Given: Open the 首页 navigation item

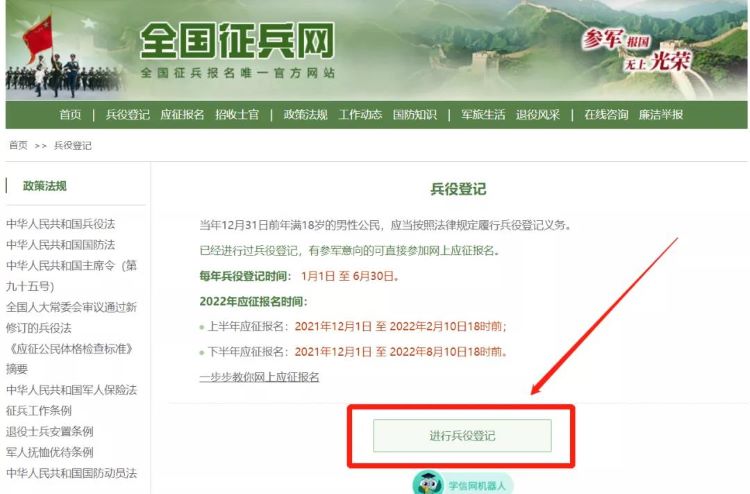Looking at the screenshot, I should point(70,115).
